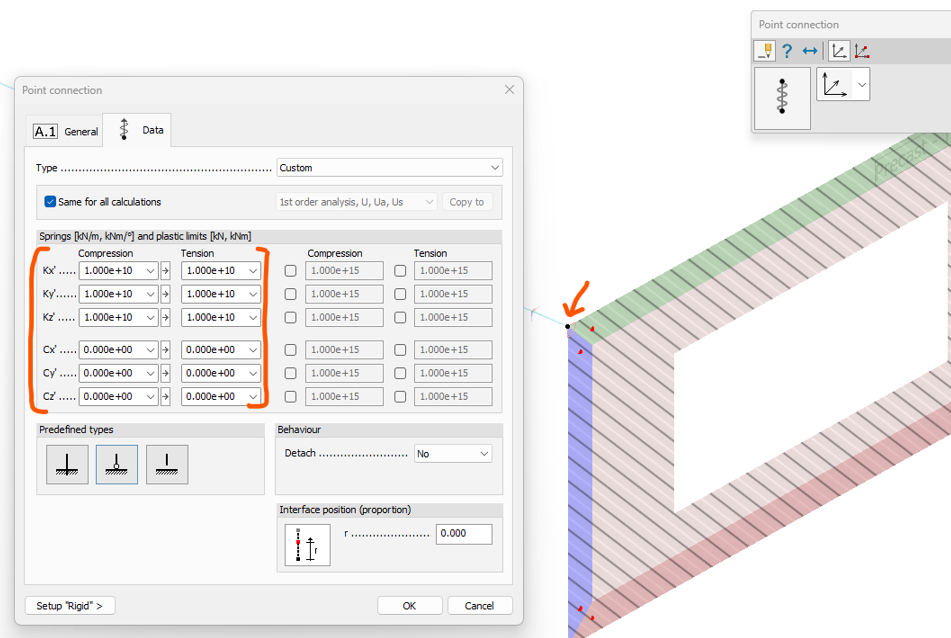Open the Cx' compression spring dropdown
The width and height of the screenshot is (951, 638).
coord(119,350)
